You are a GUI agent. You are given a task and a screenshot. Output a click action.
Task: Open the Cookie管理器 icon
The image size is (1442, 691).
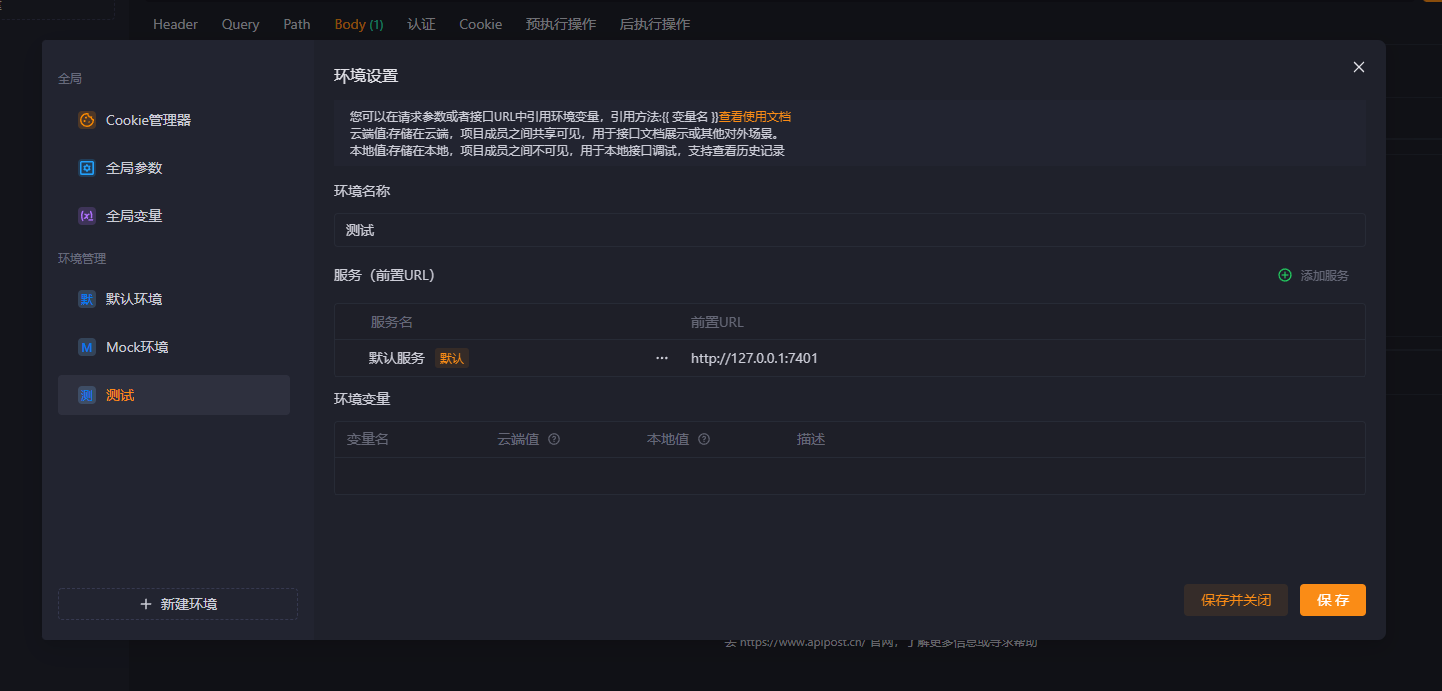(87, 120)
